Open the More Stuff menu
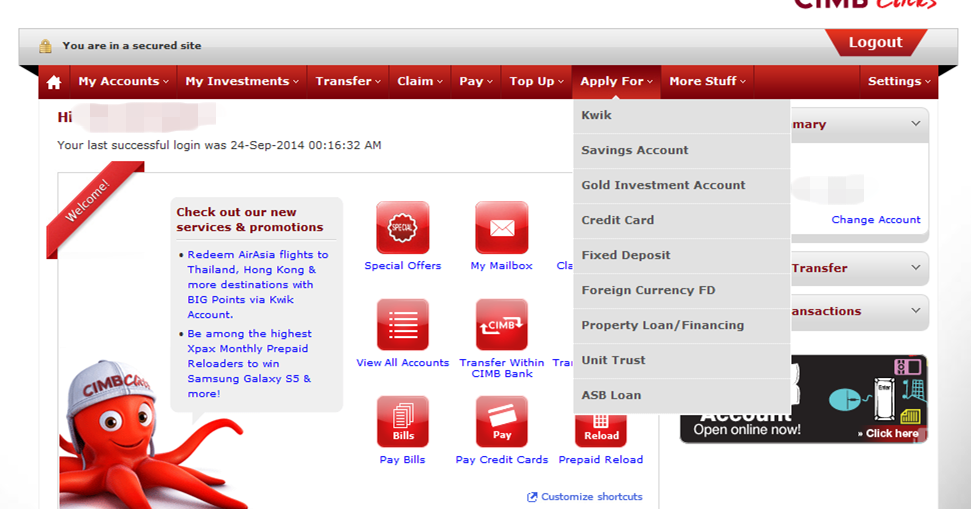The height and width of the screenshot is (509, 971). point(707,81)
